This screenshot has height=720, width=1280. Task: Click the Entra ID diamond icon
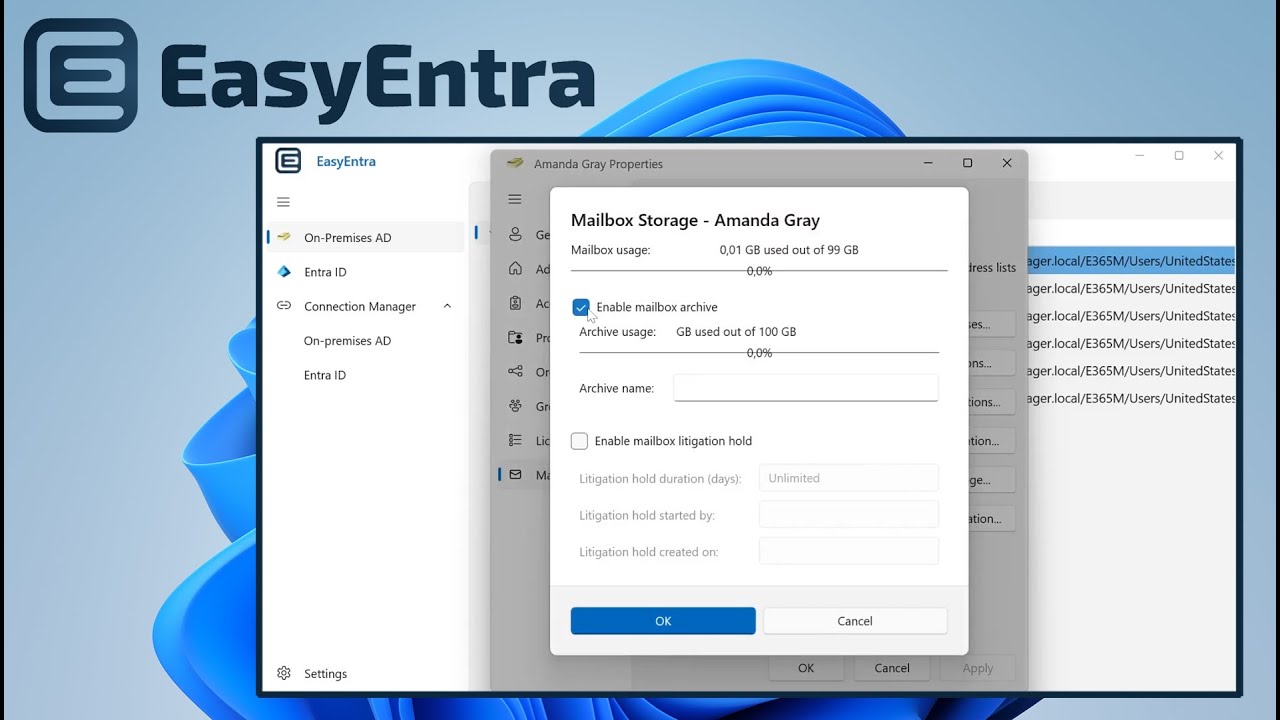click(x=284, y=272)
